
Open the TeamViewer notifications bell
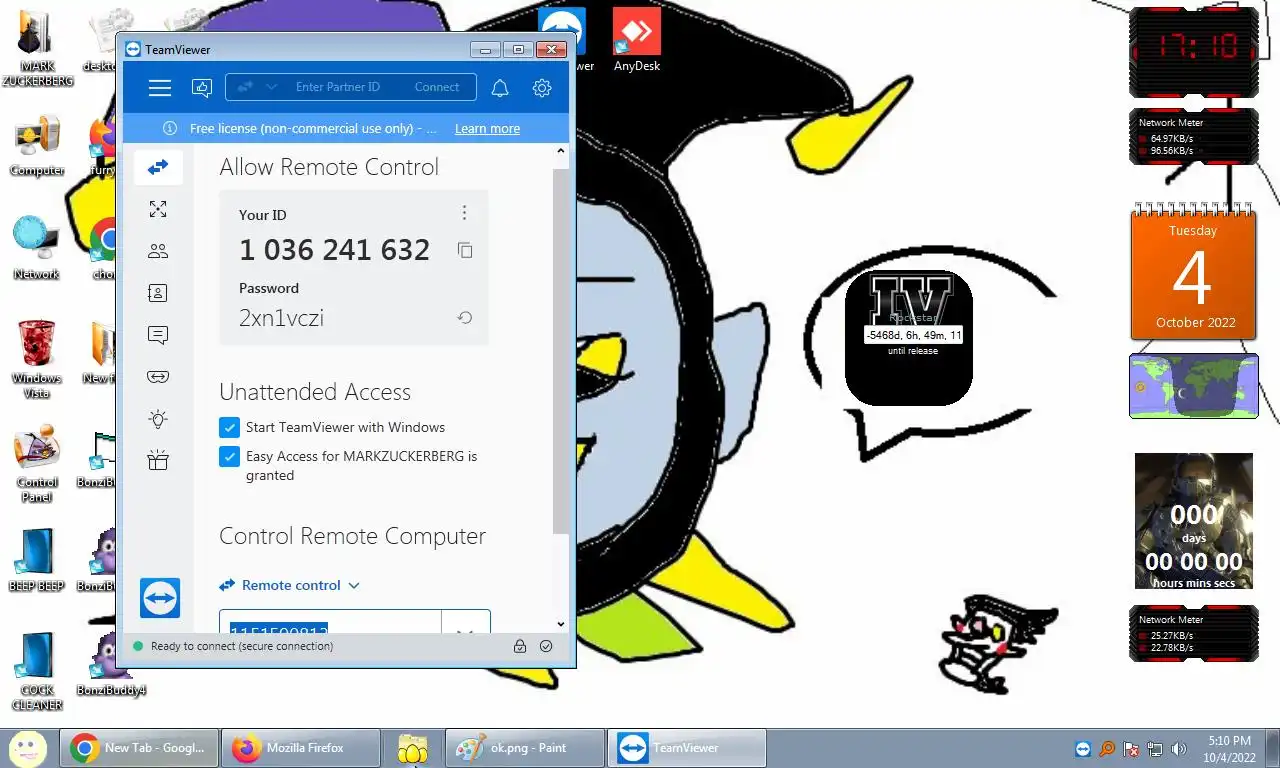pos(500,88)
